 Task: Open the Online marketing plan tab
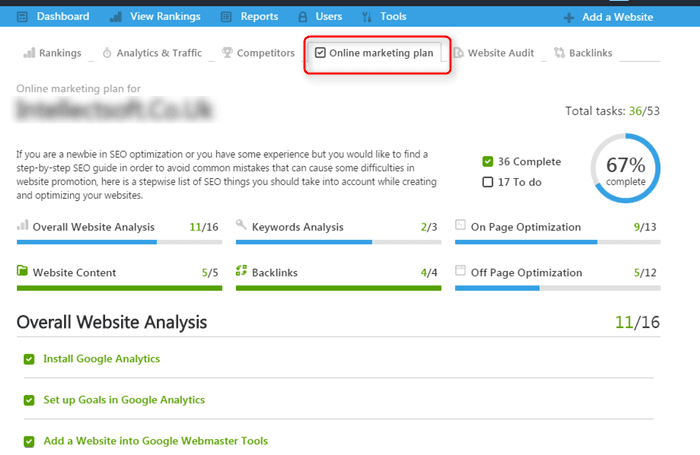click(374, 53)
